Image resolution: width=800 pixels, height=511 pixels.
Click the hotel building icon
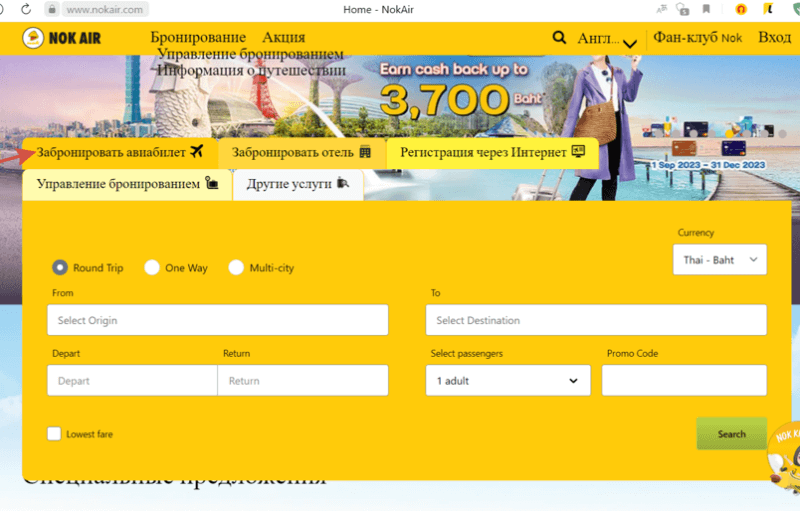point(365,151)
